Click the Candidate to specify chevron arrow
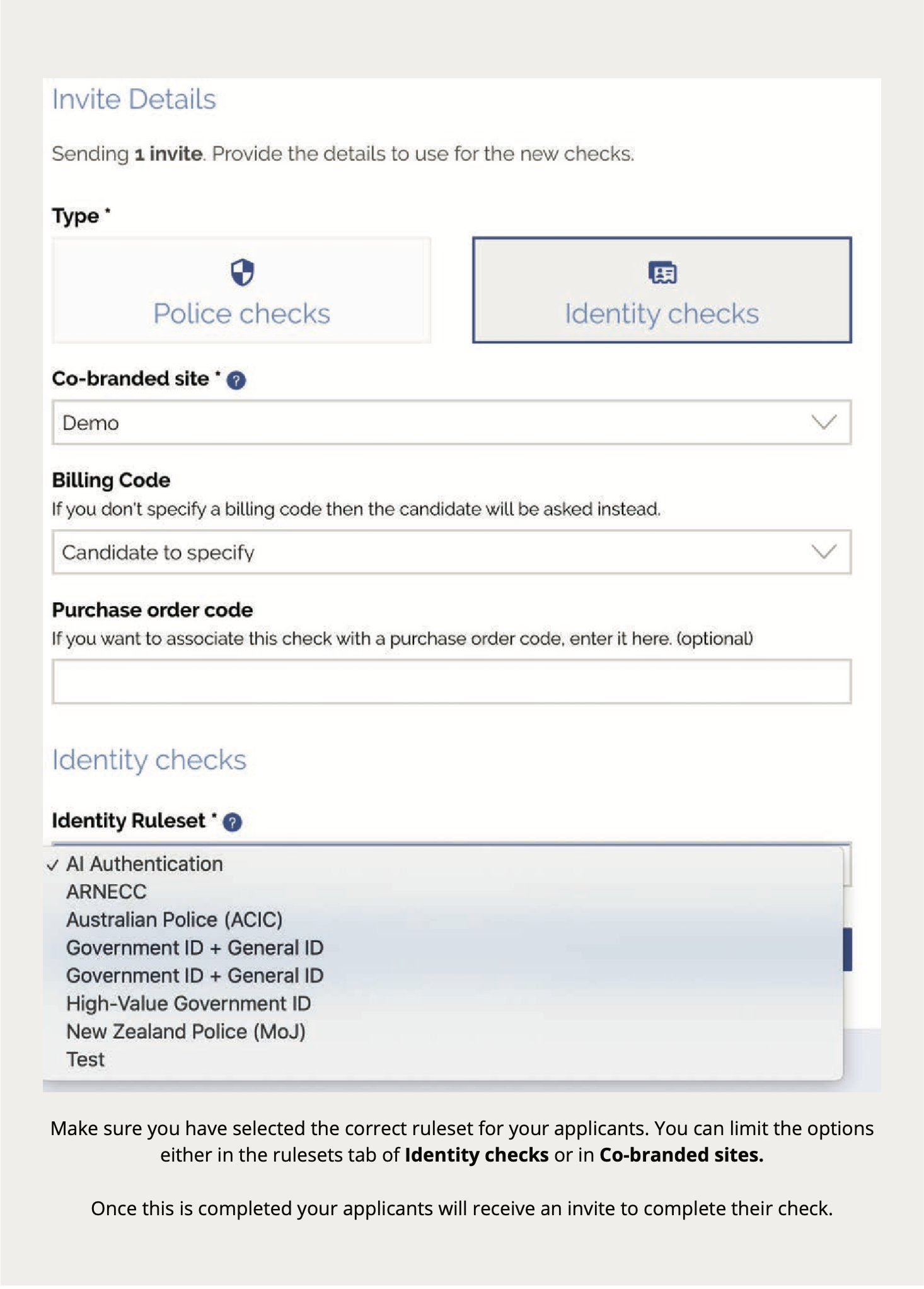Image resolution: width=924 pixels, height=1289 pixels. 823,552
